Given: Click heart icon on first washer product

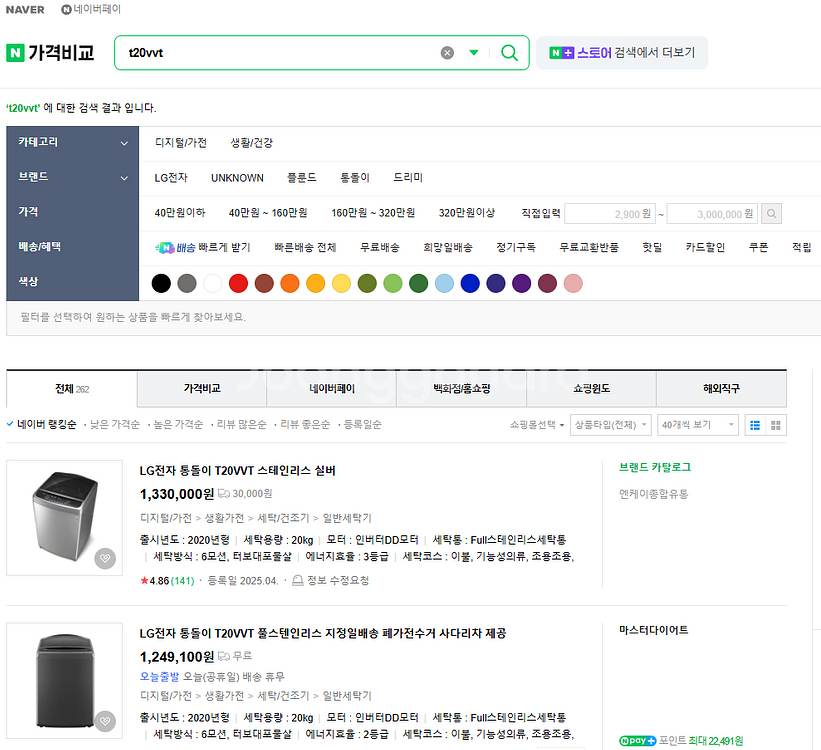Looking at the screenshot, I should [x=105, y=559].
